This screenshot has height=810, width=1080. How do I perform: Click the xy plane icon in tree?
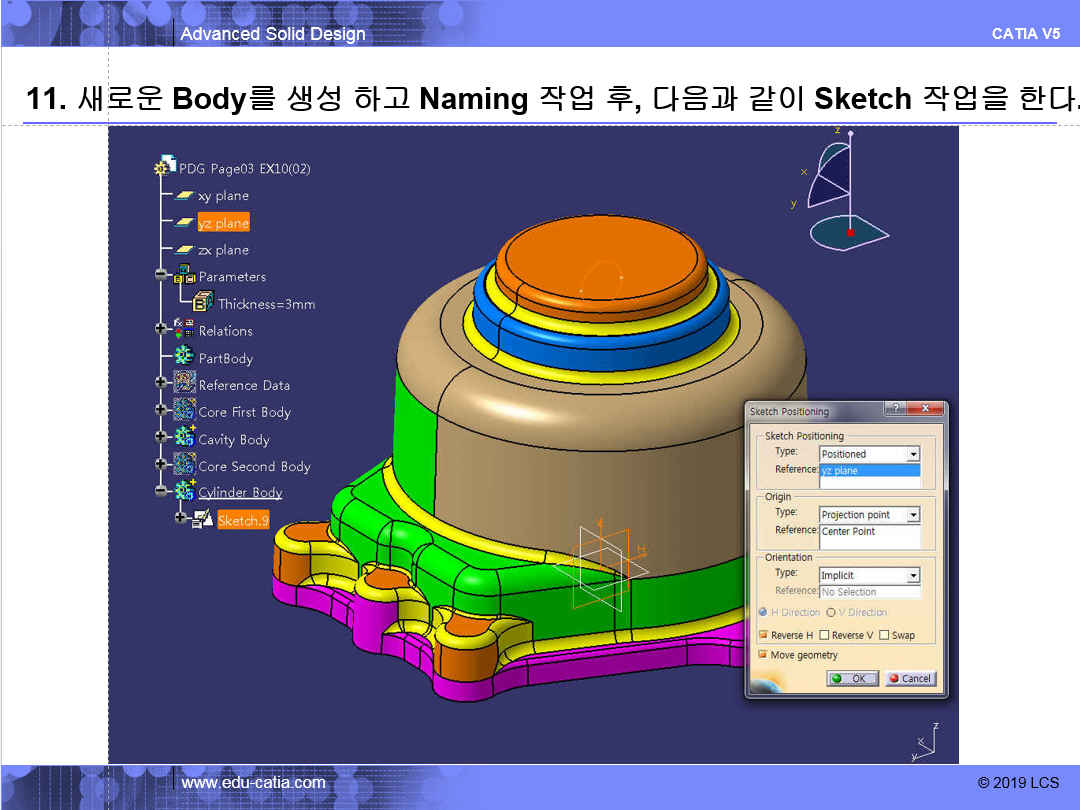pyautogui.click(x=184, y=196)
